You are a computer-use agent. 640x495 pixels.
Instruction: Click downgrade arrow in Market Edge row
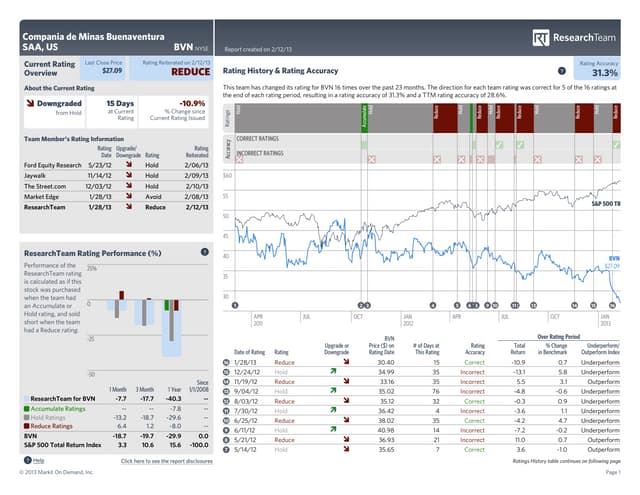129,196
